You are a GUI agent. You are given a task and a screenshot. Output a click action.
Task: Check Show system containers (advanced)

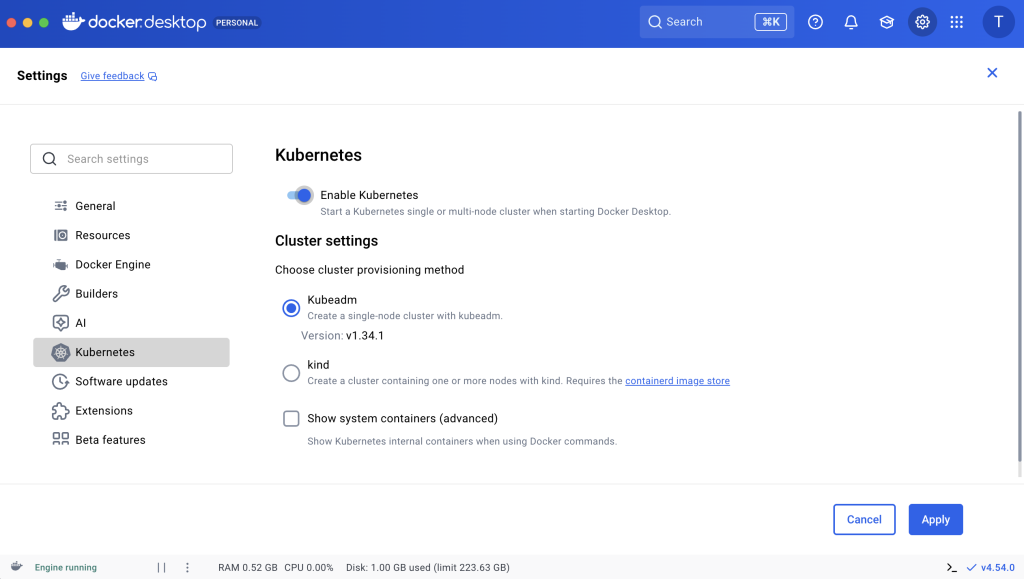pos(291,418)
